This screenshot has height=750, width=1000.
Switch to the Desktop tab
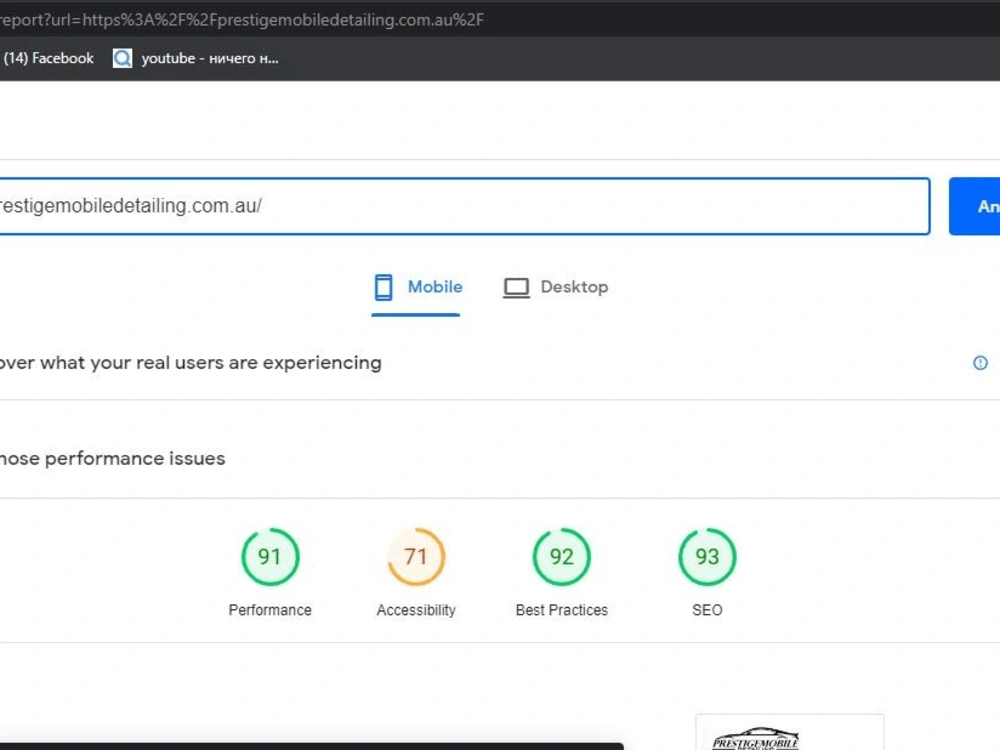(x=555, y=287)
